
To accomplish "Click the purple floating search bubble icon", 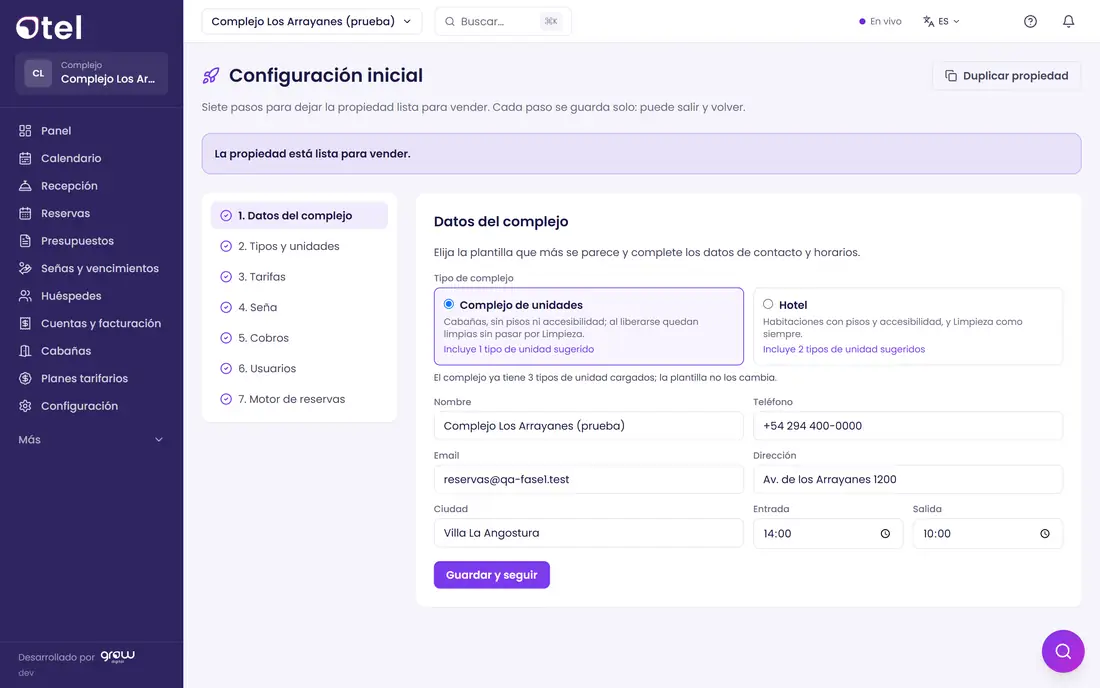I will pos(1063,651).
